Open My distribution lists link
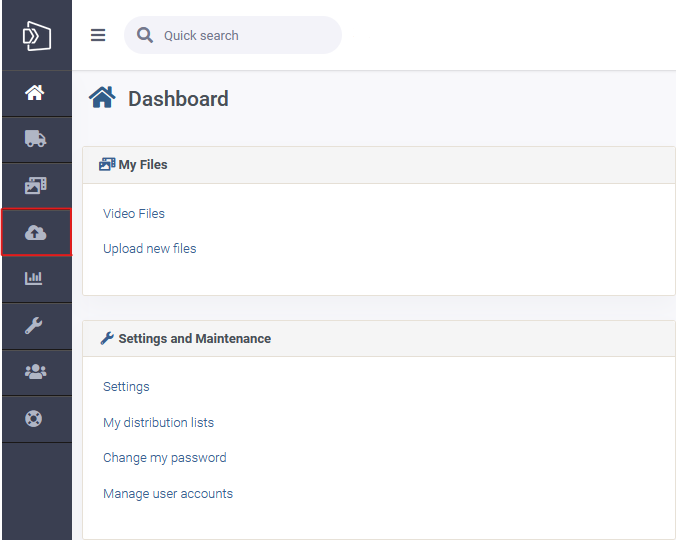 pyautogui.click(x=158, y=422)
